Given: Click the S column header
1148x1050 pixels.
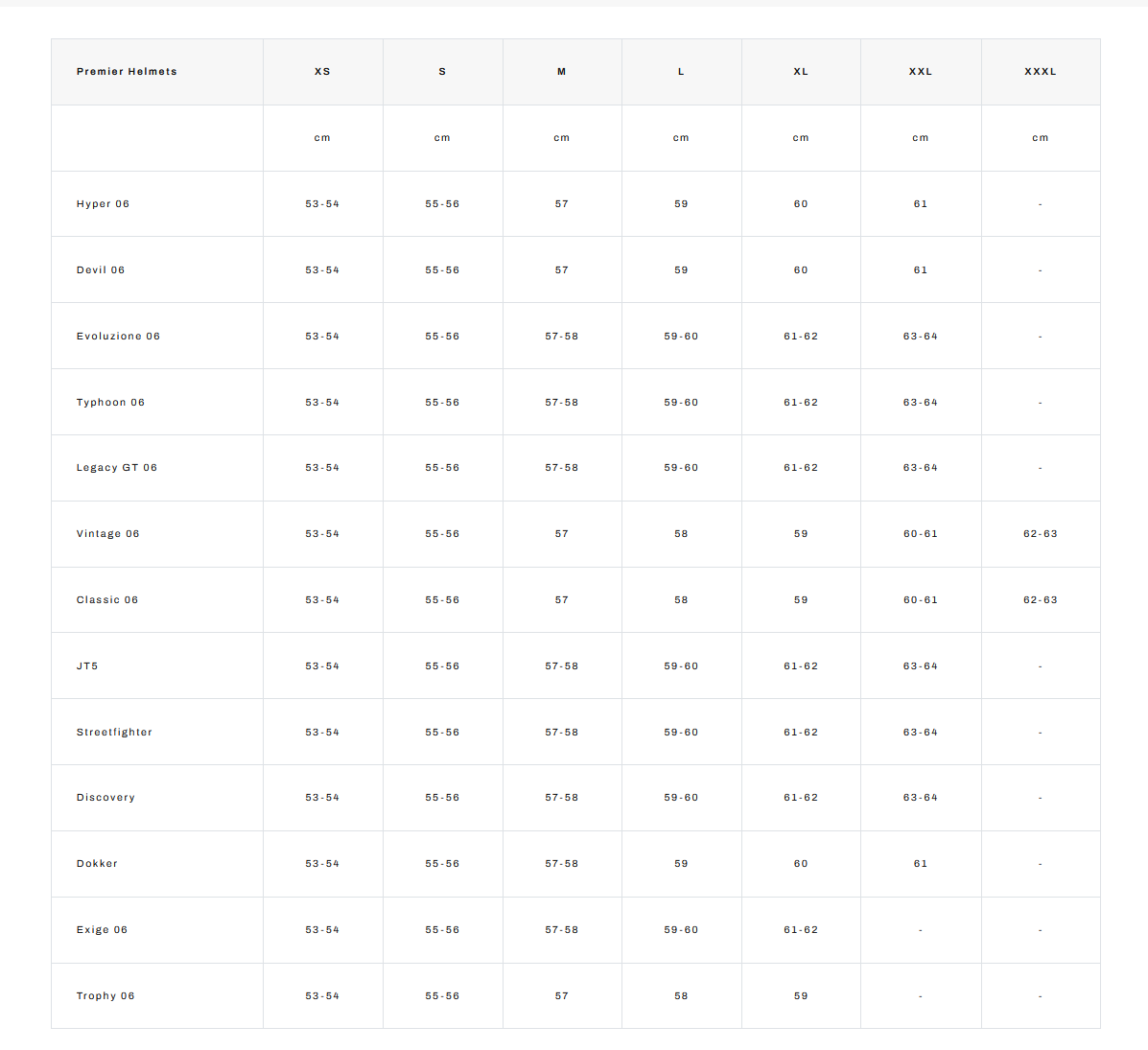Looking at the screenshot, I should (x=442, y=72).
